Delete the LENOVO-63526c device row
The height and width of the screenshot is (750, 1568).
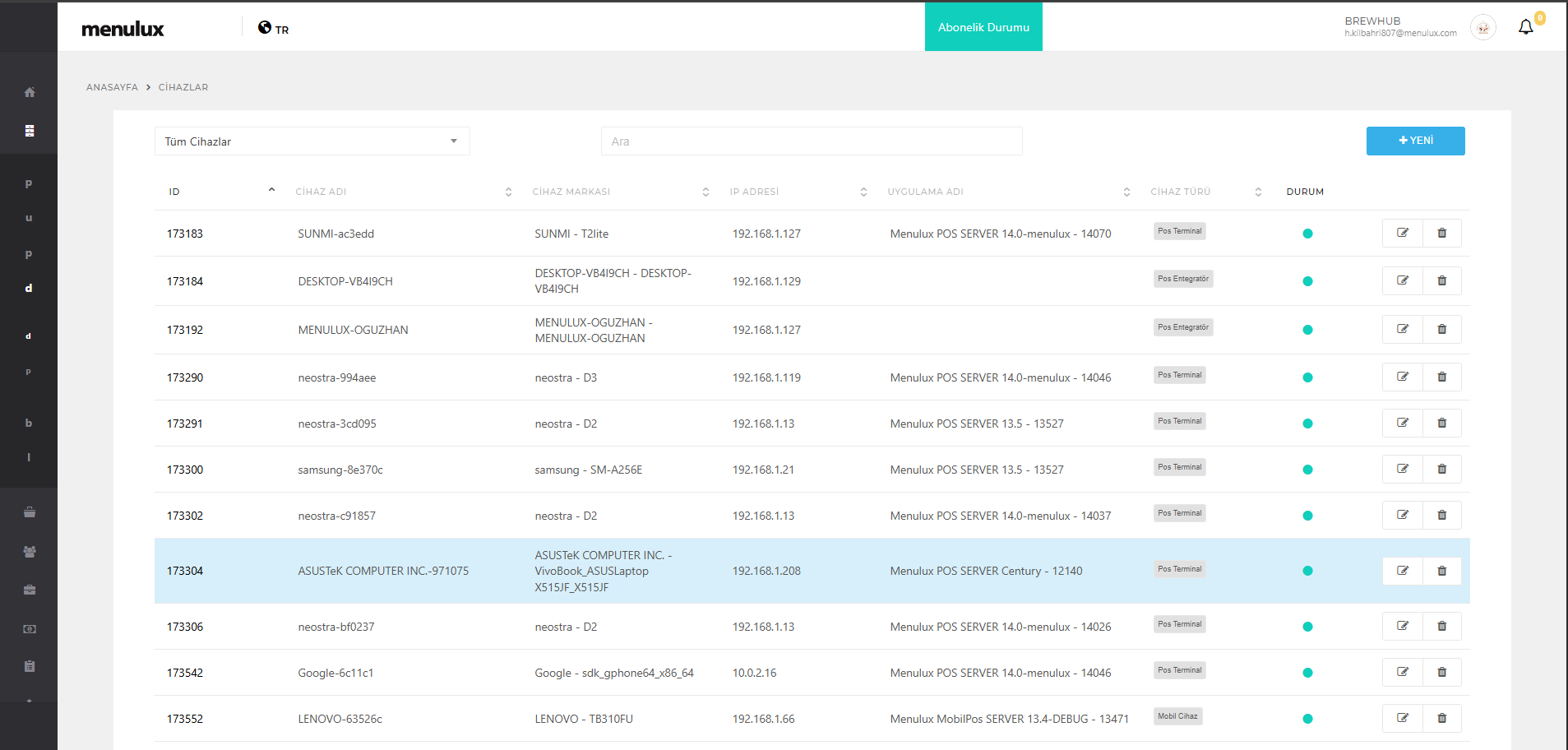(1441, 719)
